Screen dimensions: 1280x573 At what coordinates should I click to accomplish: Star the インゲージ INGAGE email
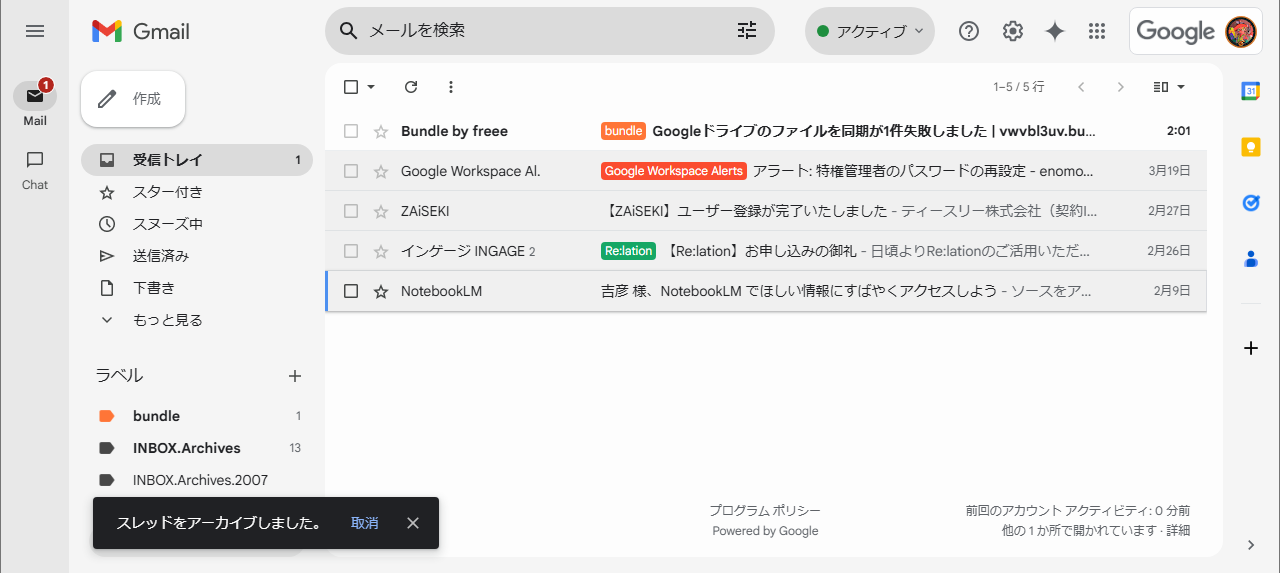point(380,251)
